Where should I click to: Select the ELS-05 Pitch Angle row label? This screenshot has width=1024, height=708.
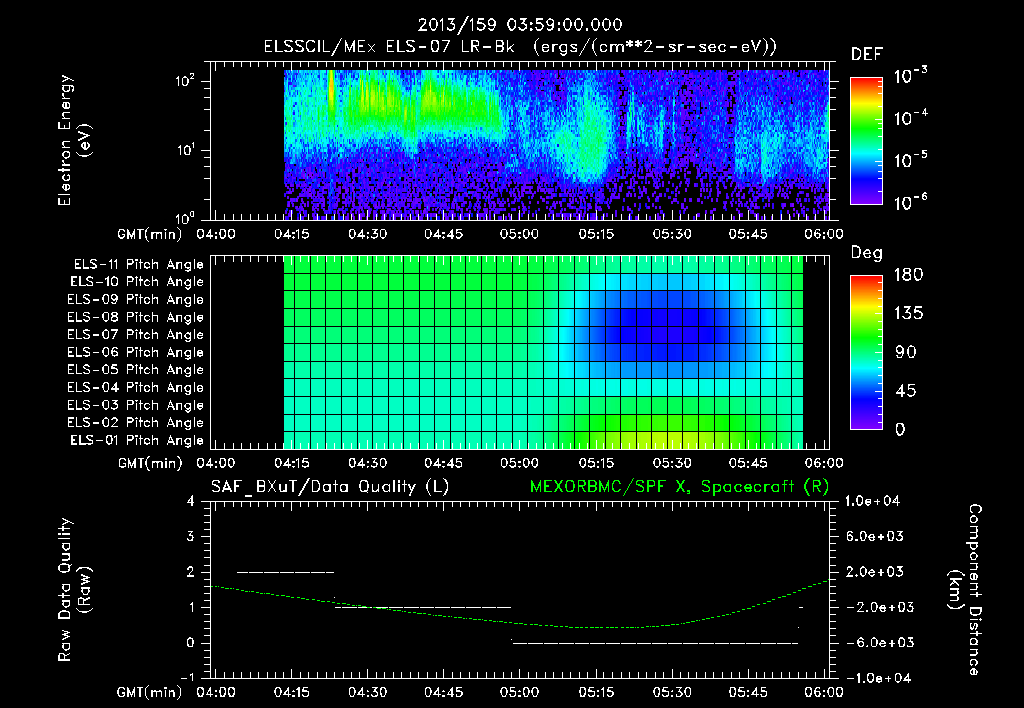click(x=135, y=370)
